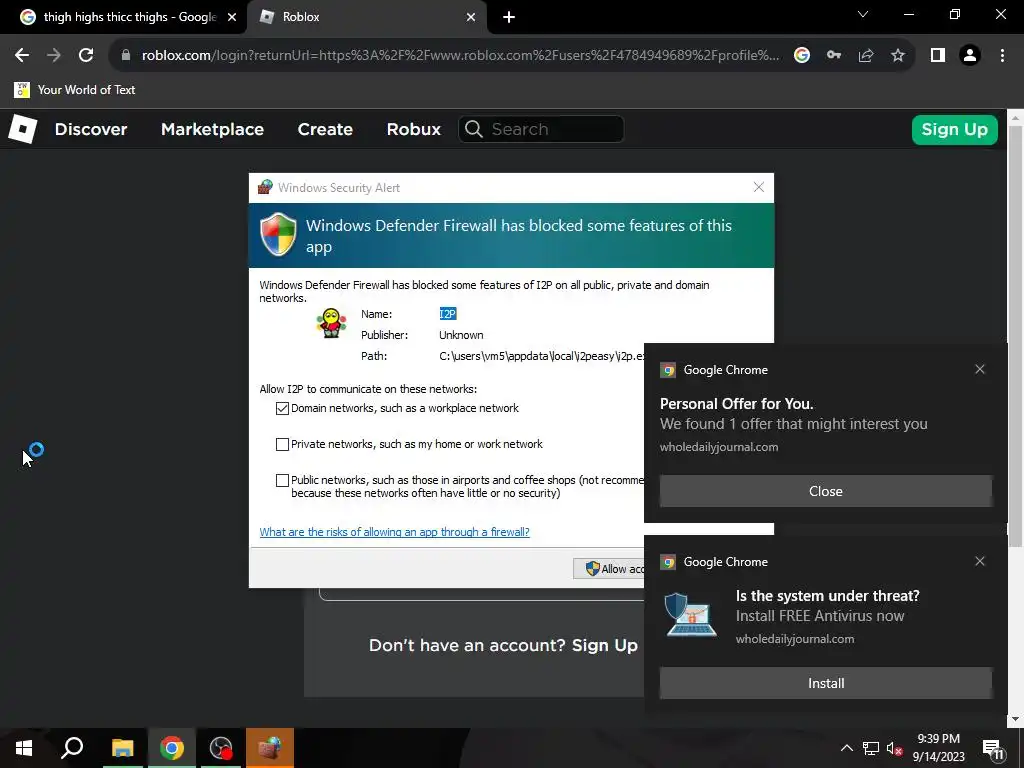Show hidden tray icons chevron

tap(846, 748)
